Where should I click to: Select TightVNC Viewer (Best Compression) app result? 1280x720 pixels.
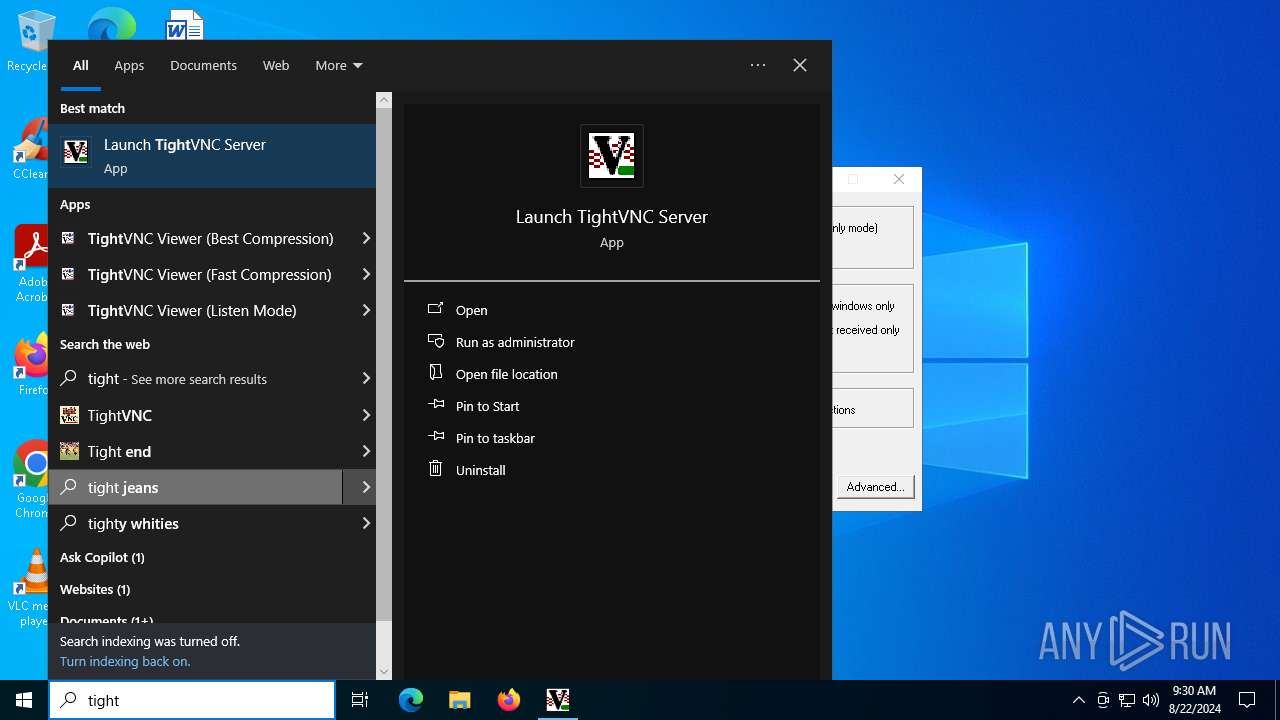196,239
